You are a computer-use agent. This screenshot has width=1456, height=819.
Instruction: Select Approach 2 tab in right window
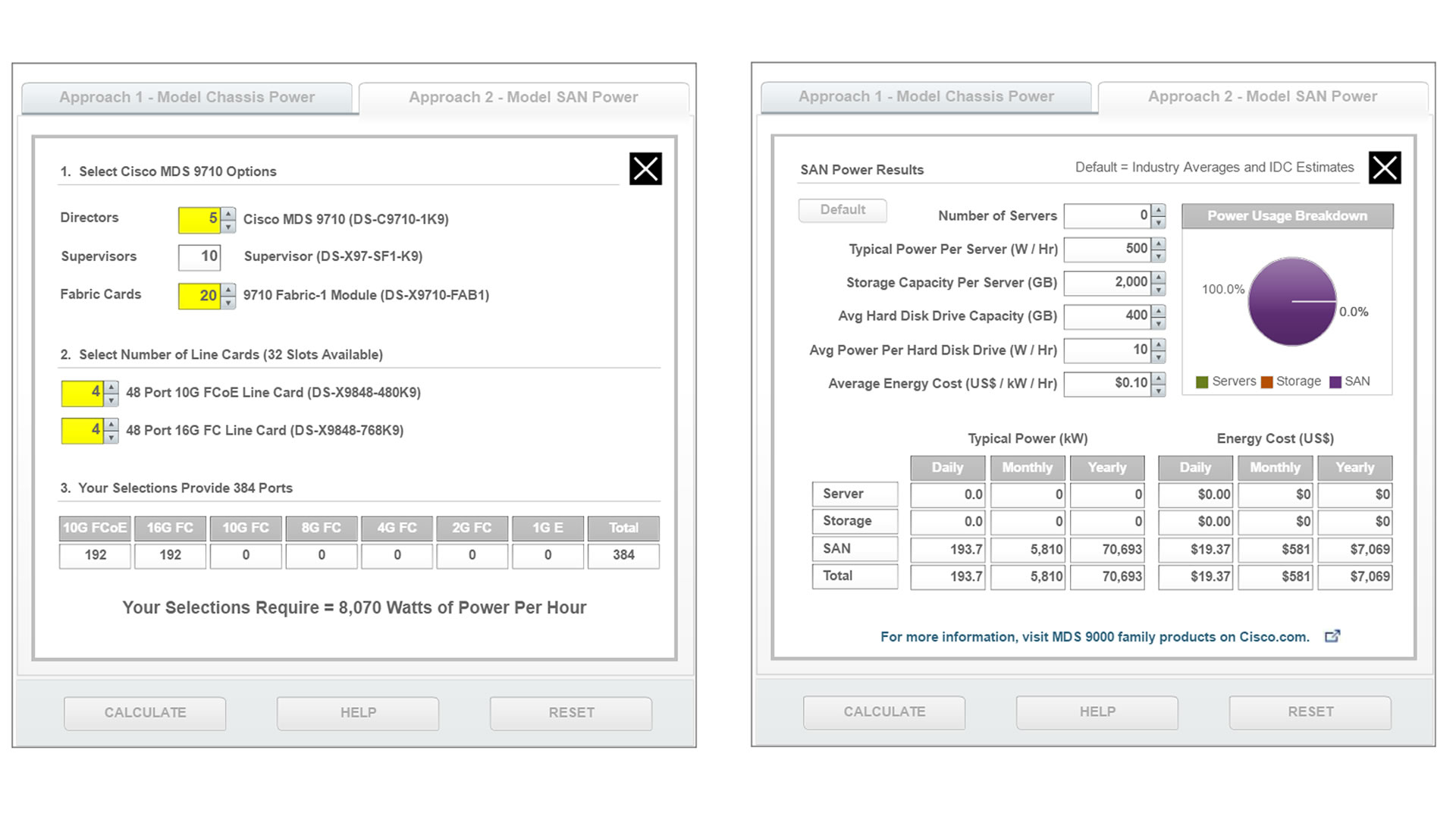(x=1263, y=96)
